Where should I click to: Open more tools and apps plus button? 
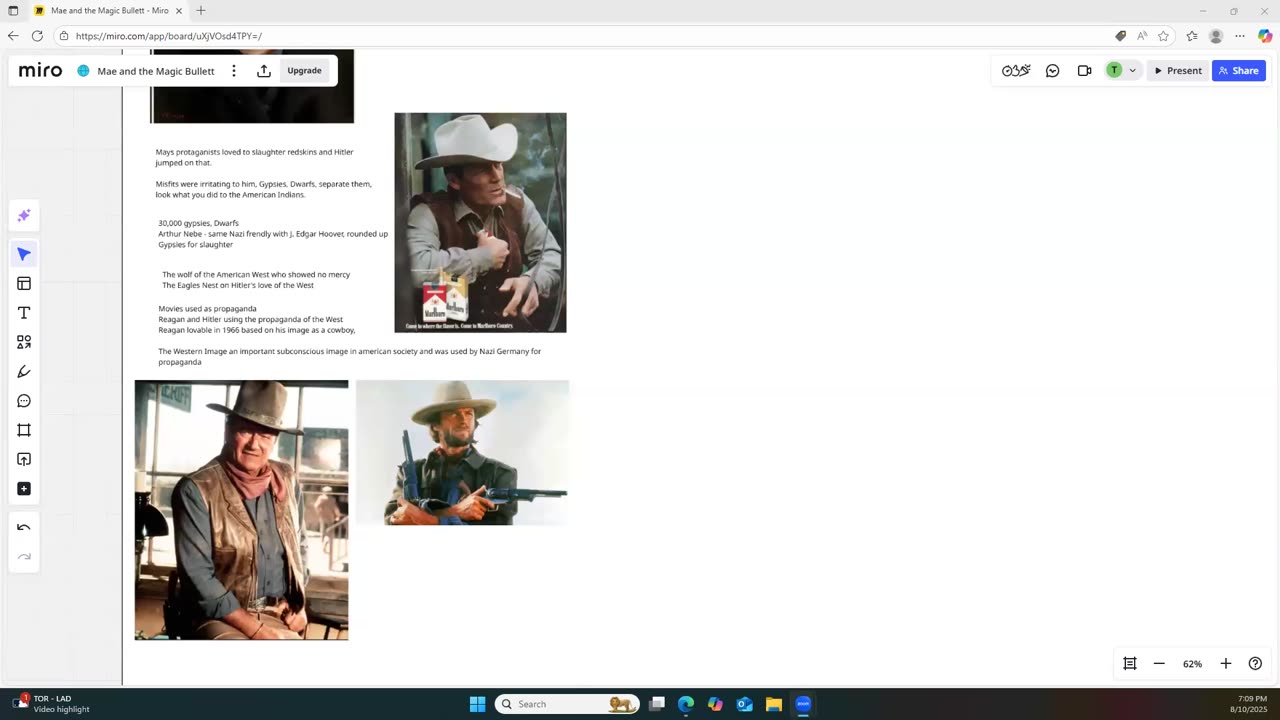pos(24,489)
